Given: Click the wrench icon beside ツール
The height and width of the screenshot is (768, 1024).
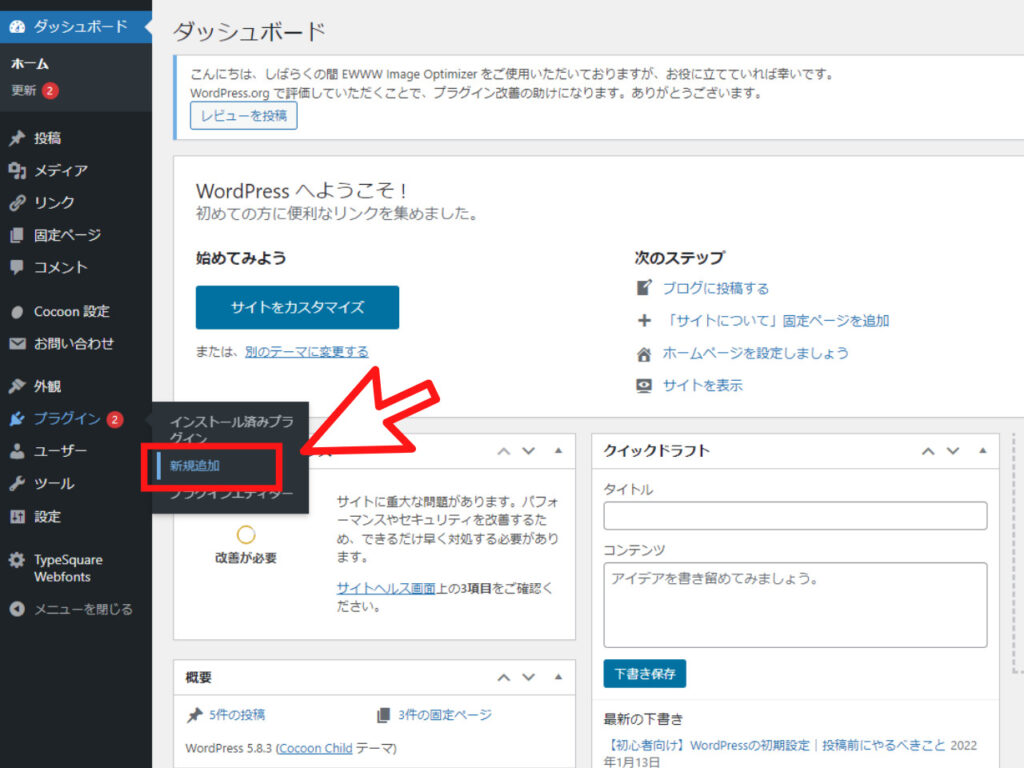Looking at the screenshot, I should (x=17, y=484).
